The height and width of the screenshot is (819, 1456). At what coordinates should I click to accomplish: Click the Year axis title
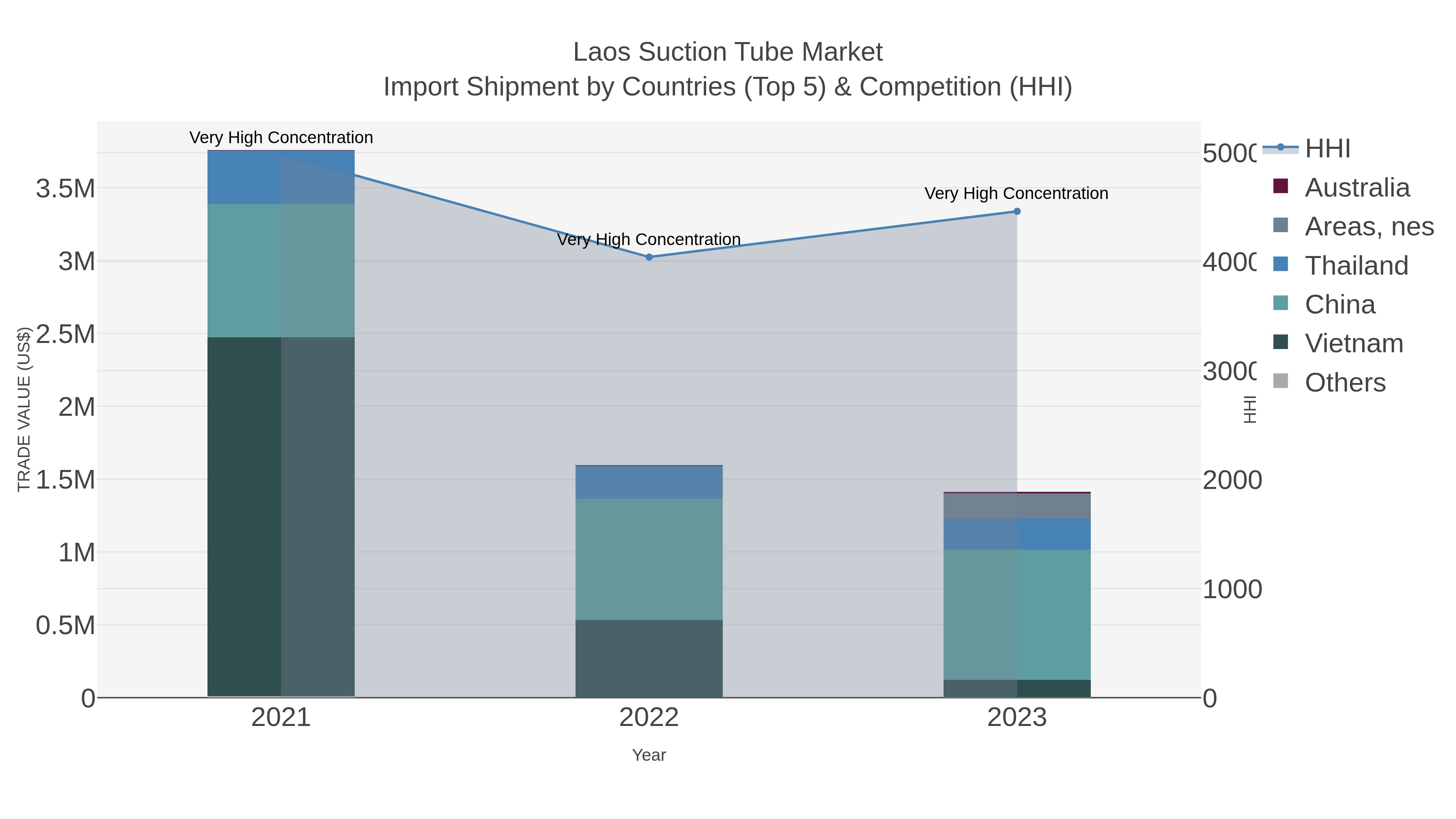[x=649, y=755]
